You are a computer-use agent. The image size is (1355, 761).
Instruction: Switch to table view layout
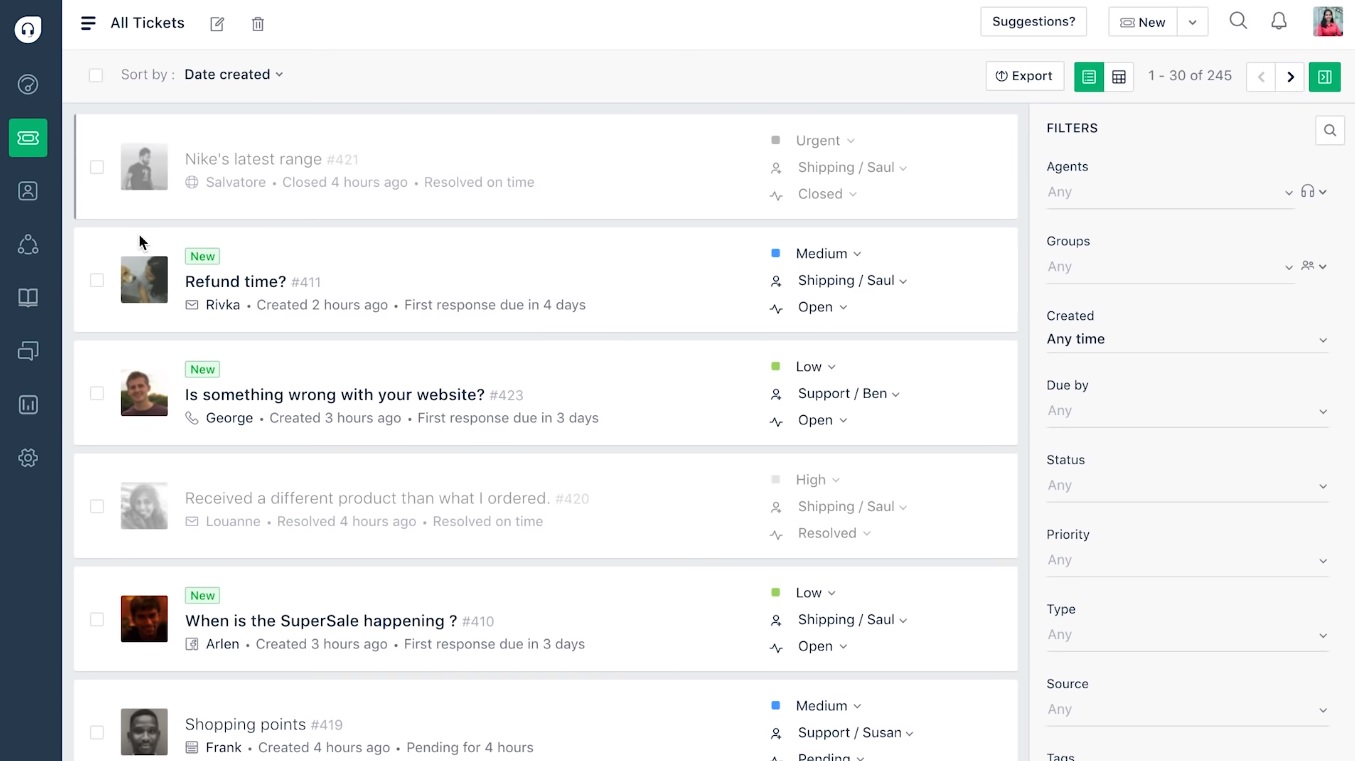pos(1119,76)
